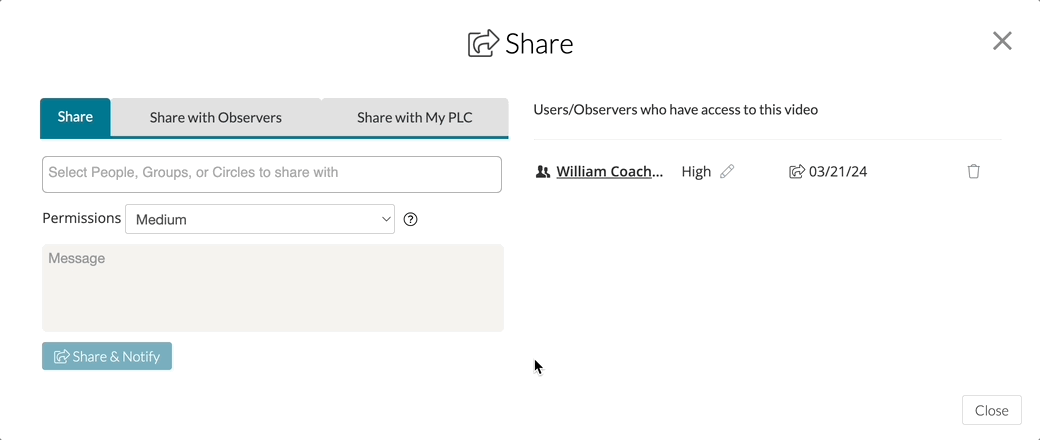
Task: Click the group icon beside William Coach
Action: (x=543, y=172)
